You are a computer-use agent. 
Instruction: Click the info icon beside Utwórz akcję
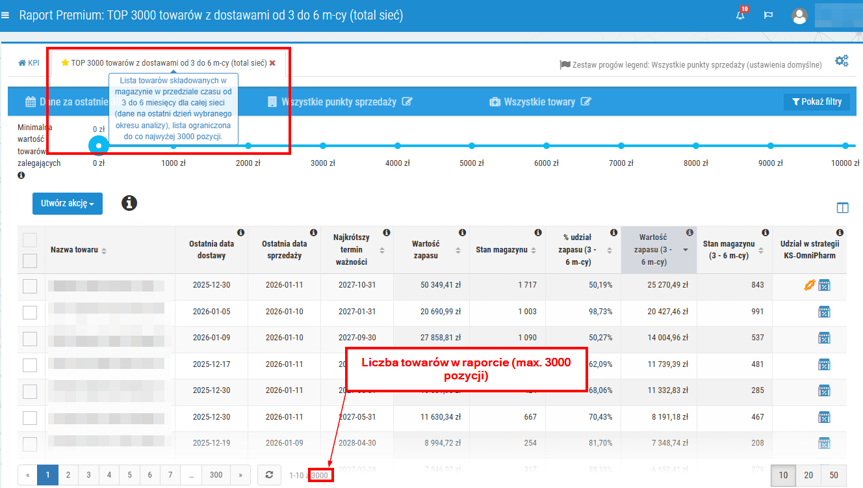pyautogui.click(x=129, y=203)
